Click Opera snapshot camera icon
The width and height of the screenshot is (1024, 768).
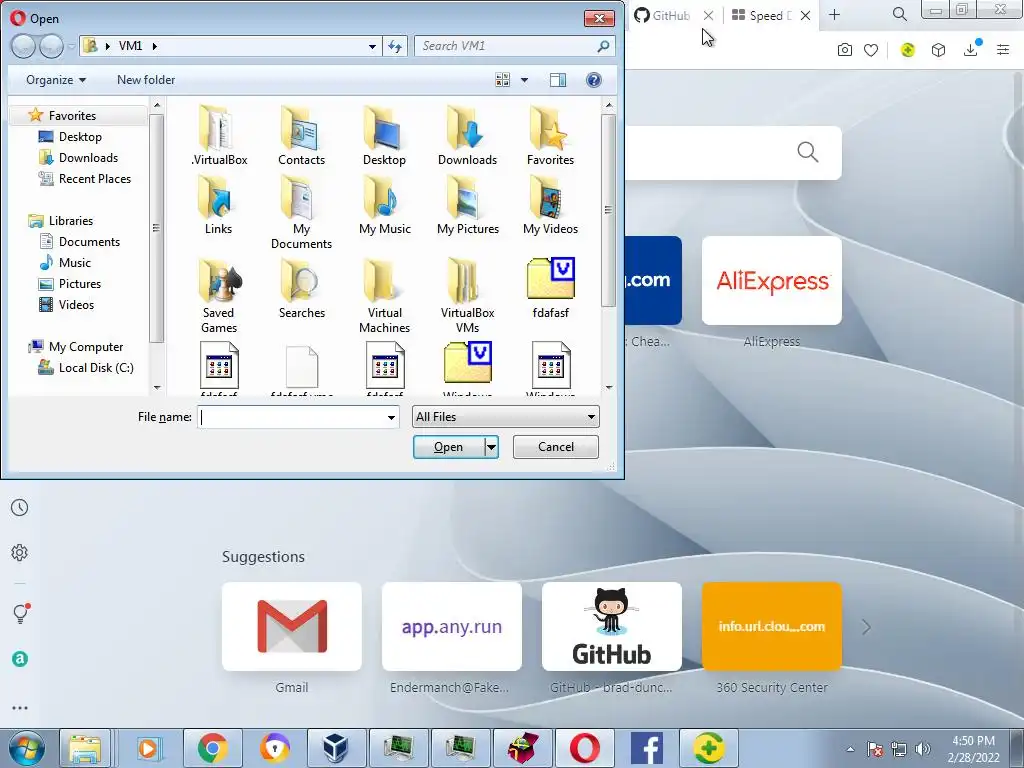(x=844, y=50)
